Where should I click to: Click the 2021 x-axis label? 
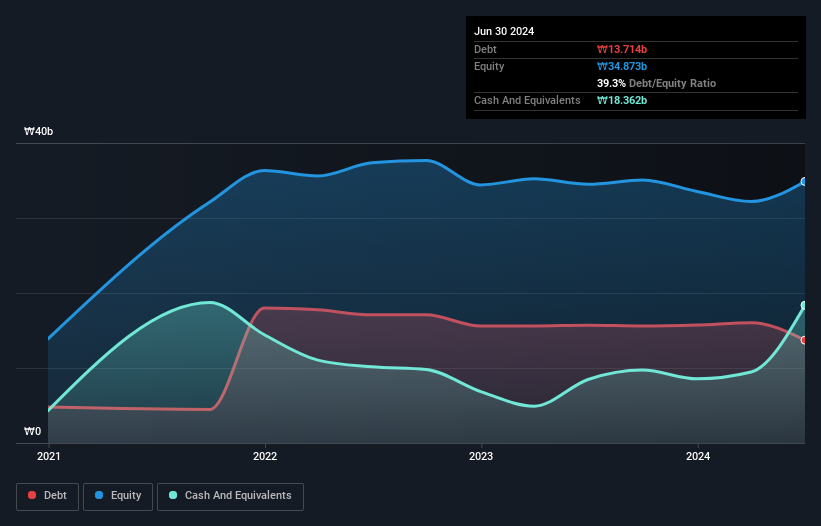coord(49,456)
